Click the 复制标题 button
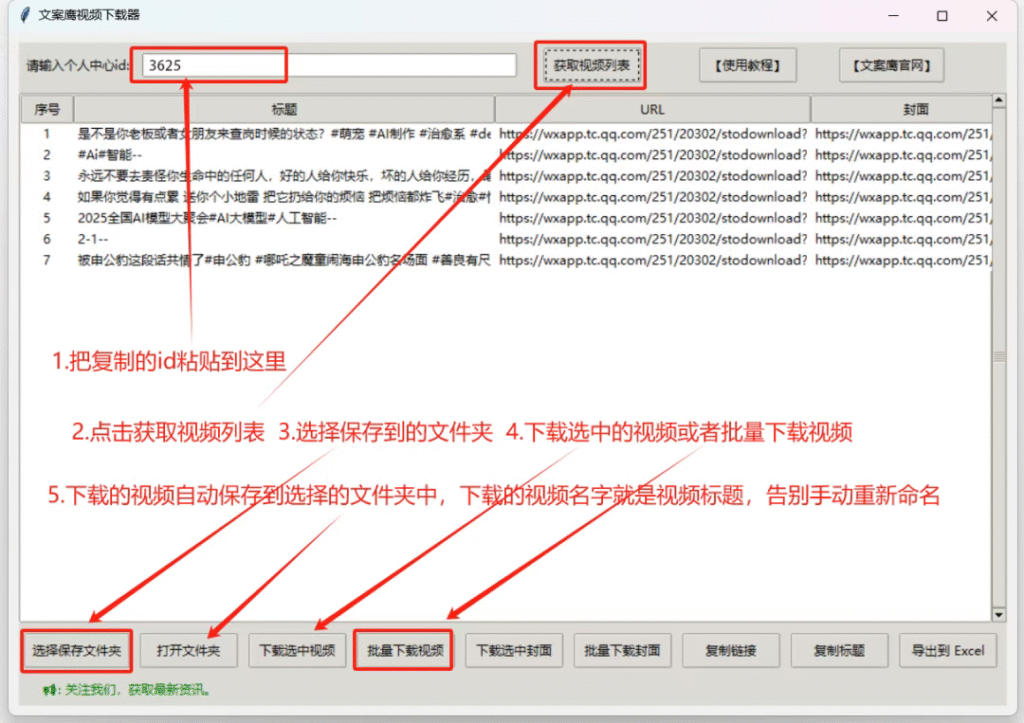The image size is (1024, 723). point(839,650)
